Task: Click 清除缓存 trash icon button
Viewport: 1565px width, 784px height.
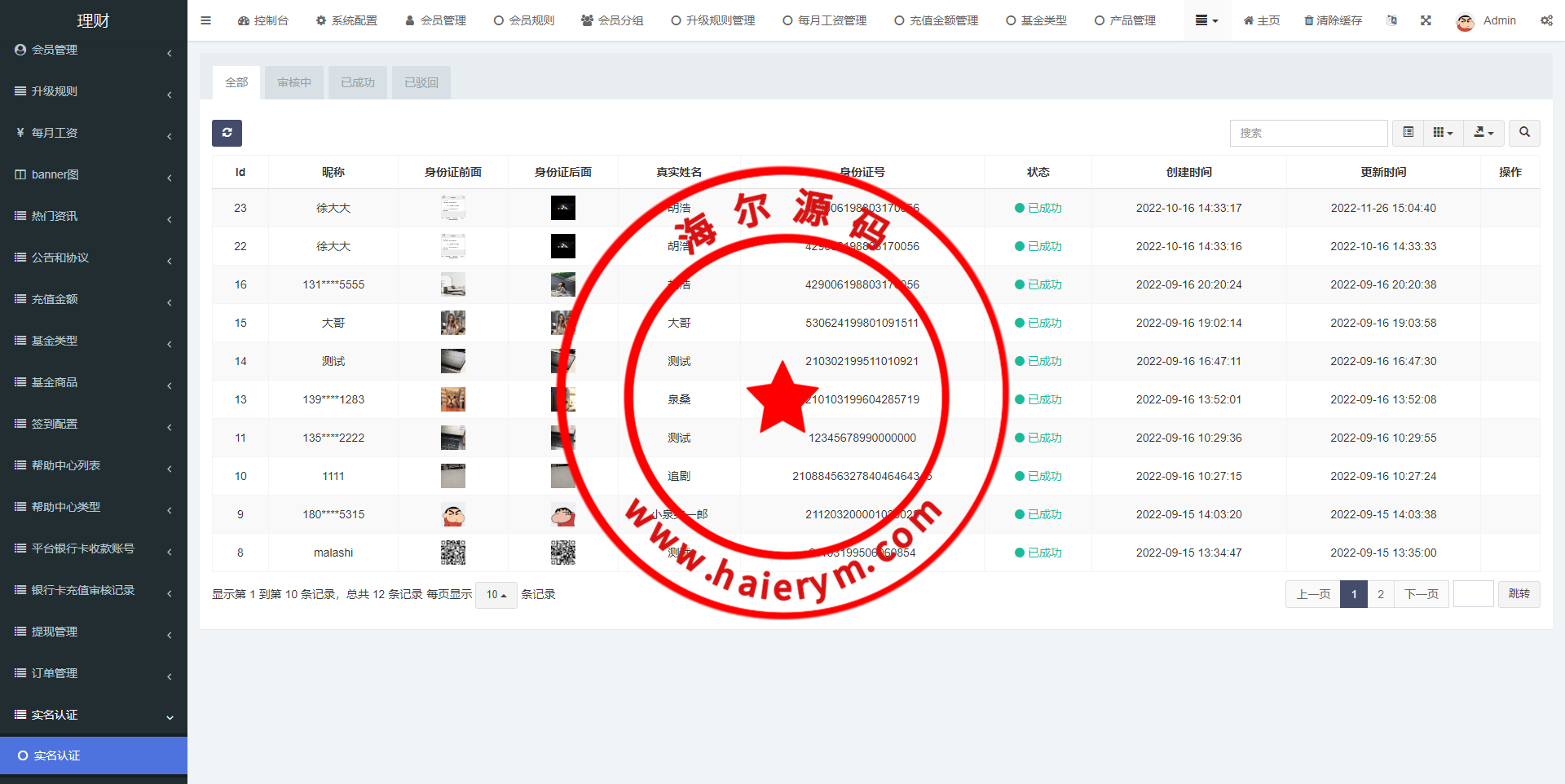Action: click(x=1333, y=20)
